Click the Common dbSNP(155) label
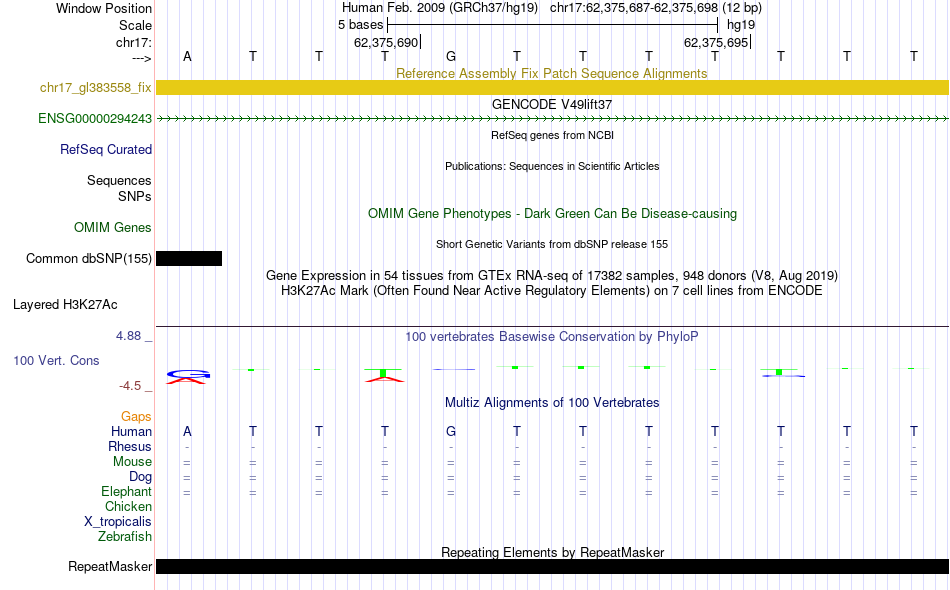The width and height of the screenshot is (950, 590). 89,259
